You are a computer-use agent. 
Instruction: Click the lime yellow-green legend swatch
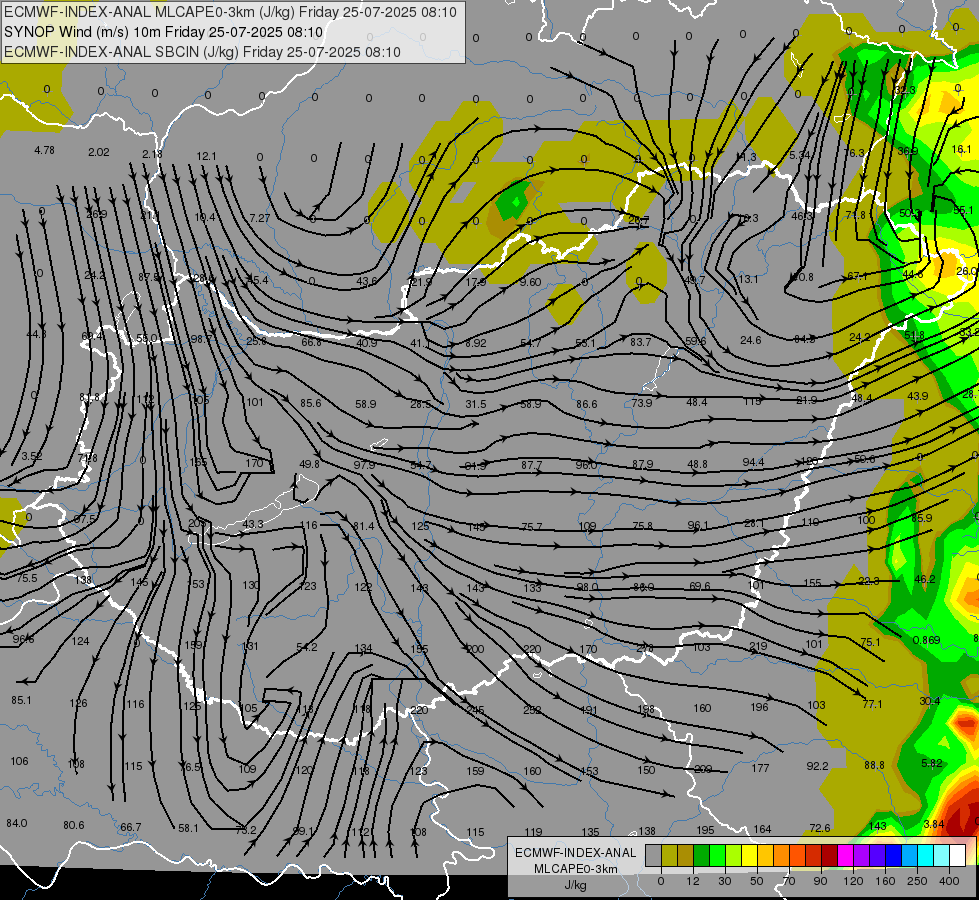[734, 855]
